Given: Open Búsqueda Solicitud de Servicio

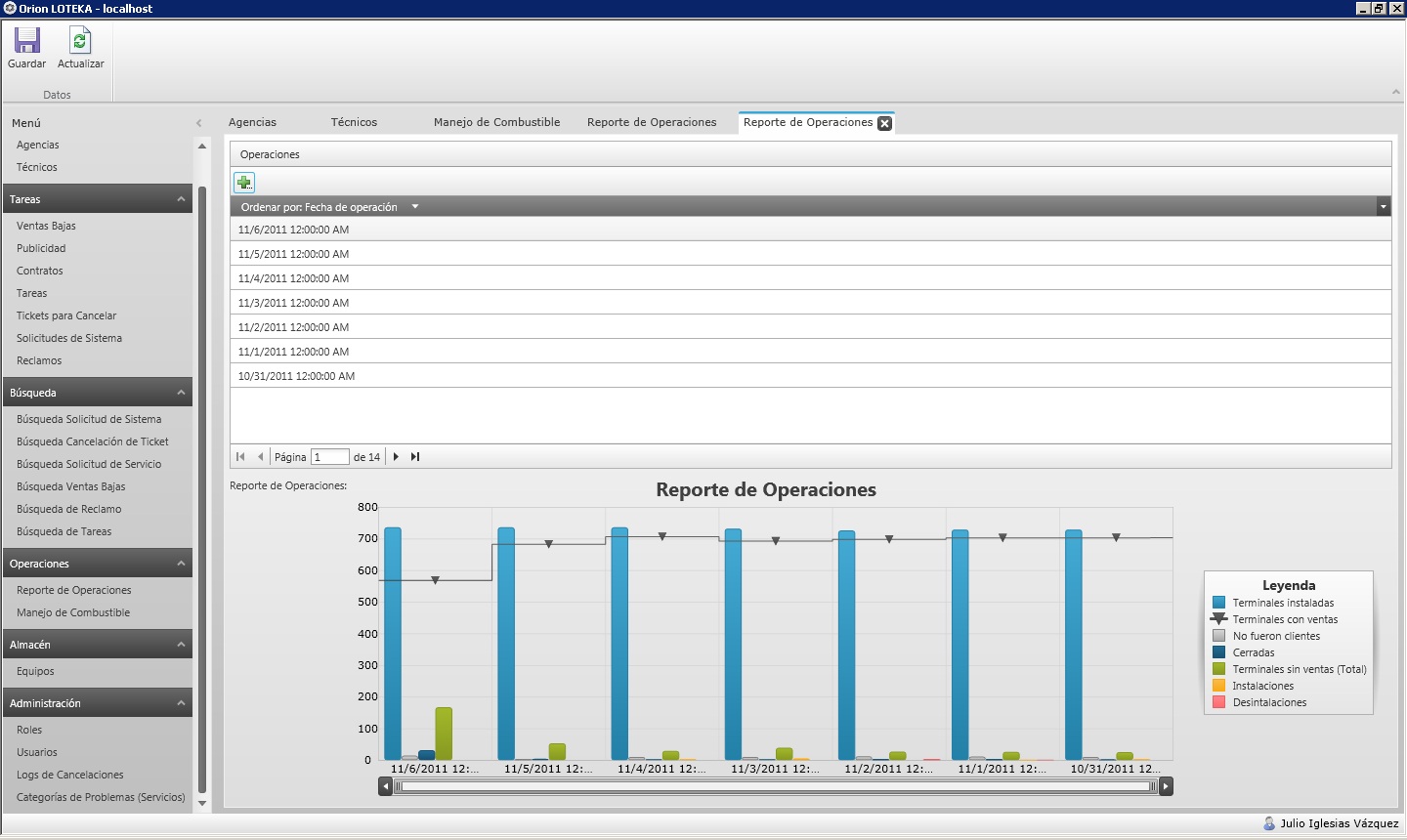Looking at the screenshot, I should click(x=89, y=464).
